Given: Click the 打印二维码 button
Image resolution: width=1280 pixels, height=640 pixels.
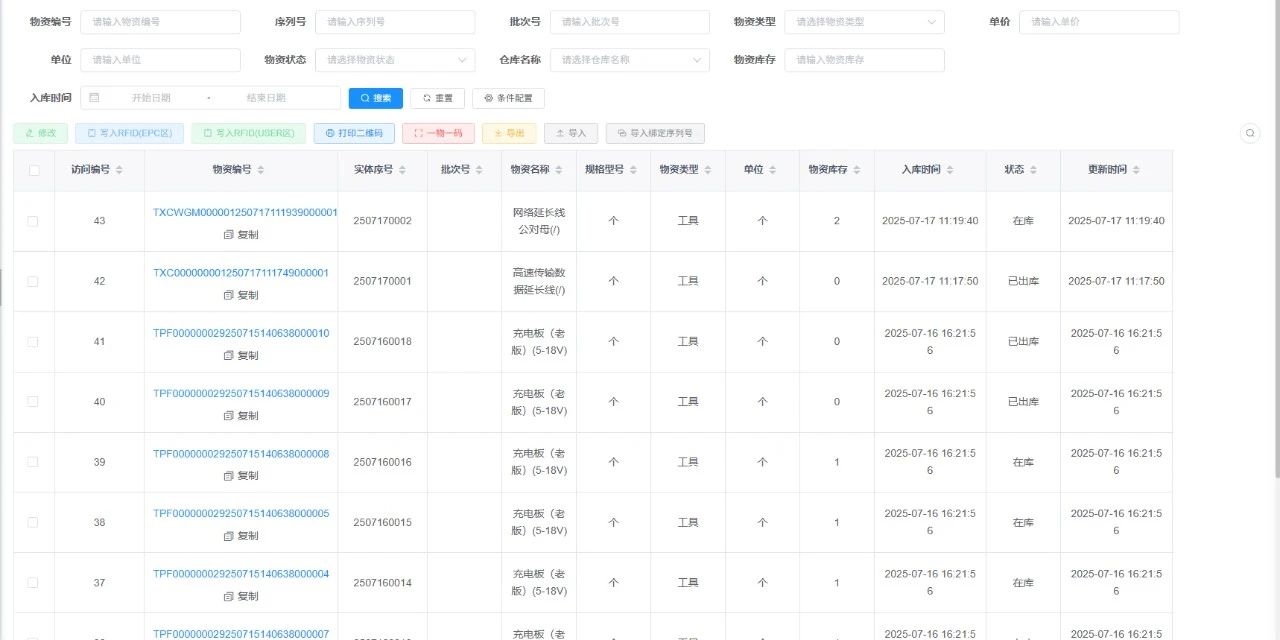Looking at the screenshot, I should [354, 133].
